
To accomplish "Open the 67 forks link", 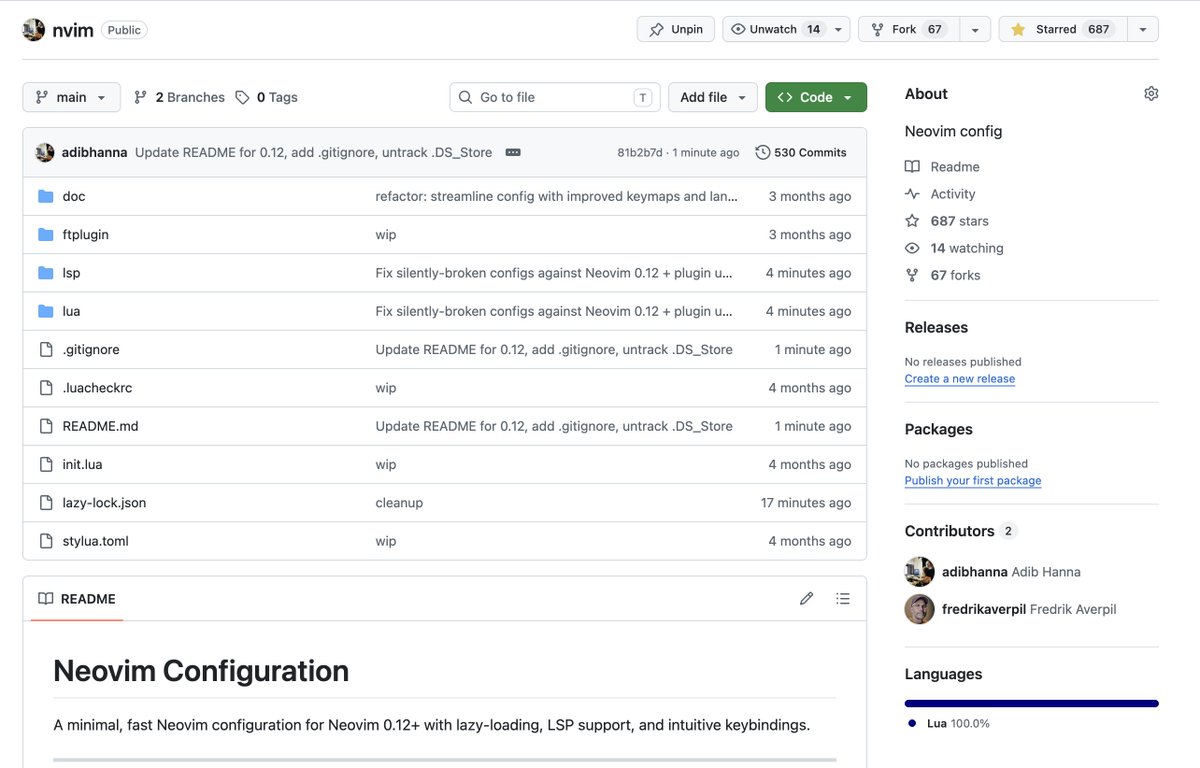I will tap(943, 275).
